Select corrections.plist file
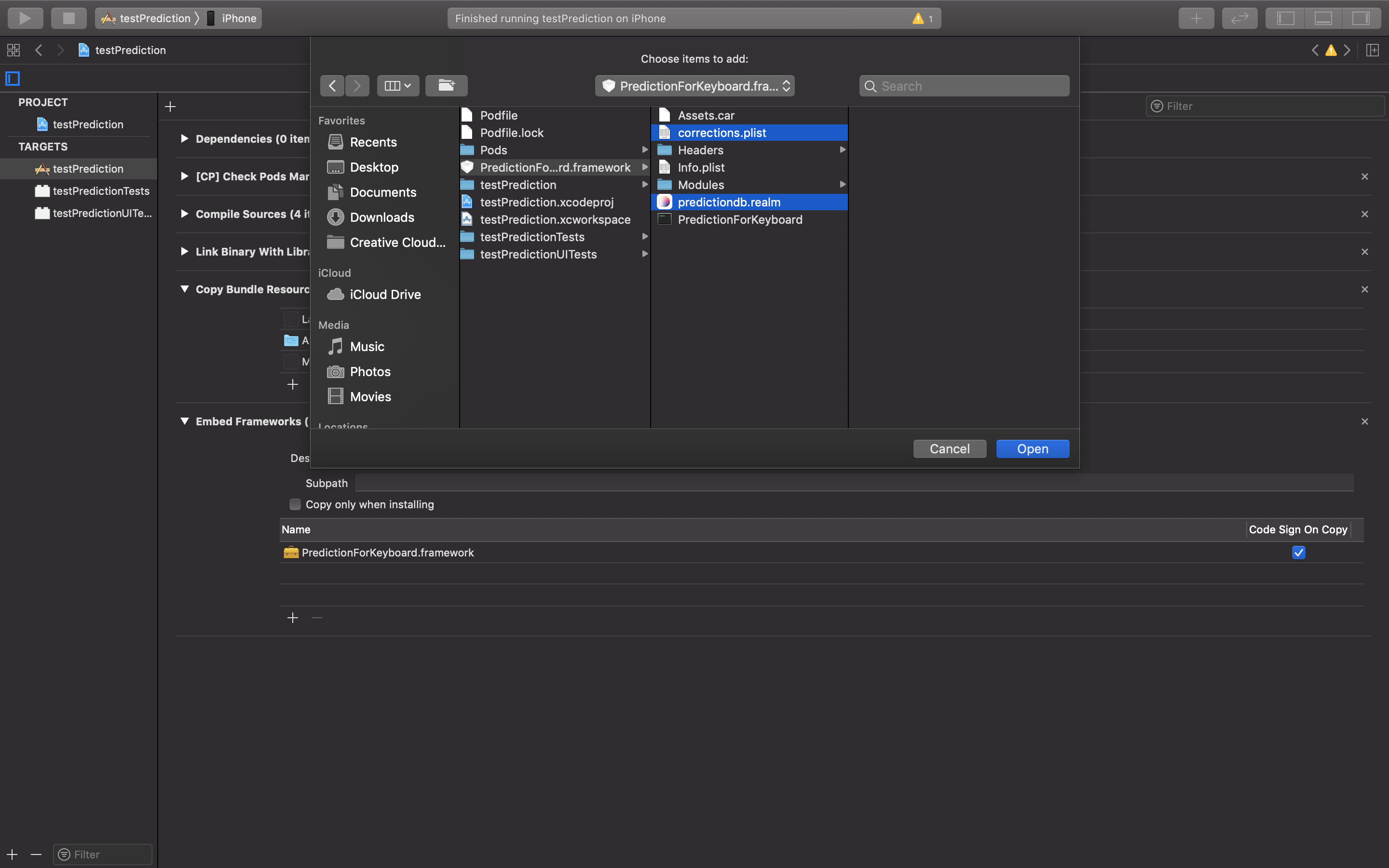This screenshot has width=1389, height=868. click(749, 133)
